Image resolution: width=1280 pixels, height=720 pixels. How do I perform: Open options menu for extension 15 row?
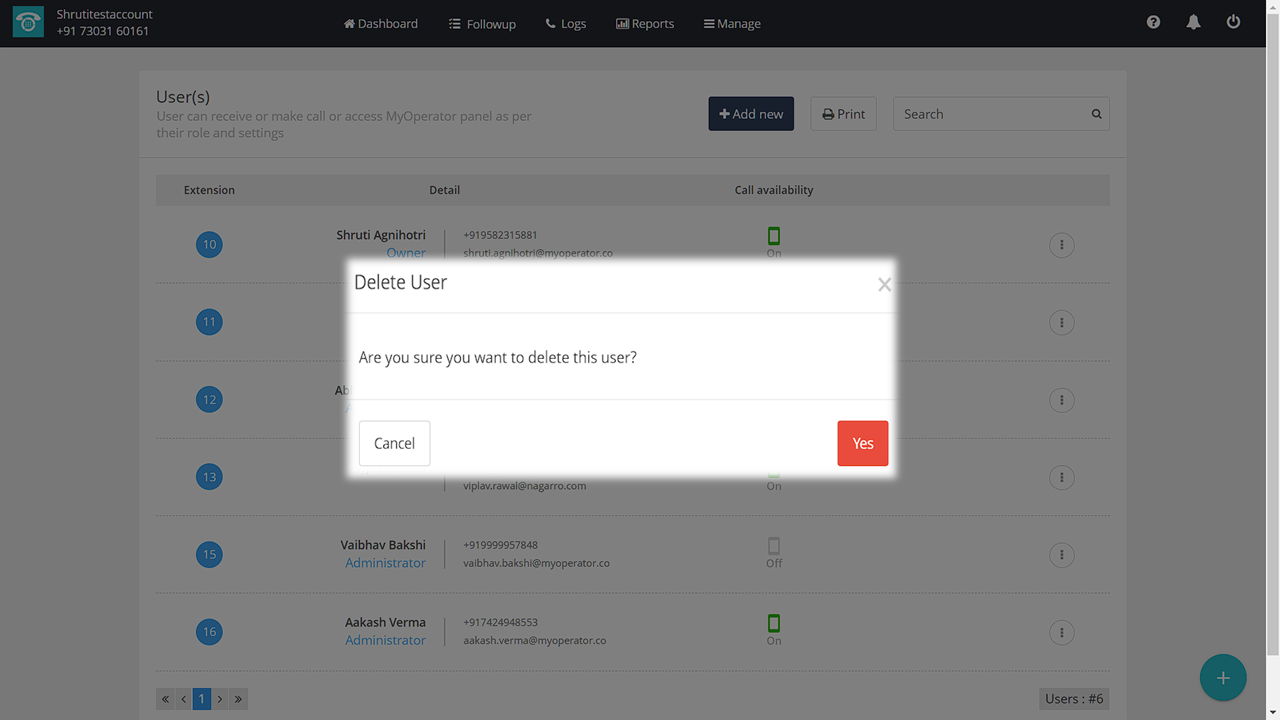tap(1061, 555)
